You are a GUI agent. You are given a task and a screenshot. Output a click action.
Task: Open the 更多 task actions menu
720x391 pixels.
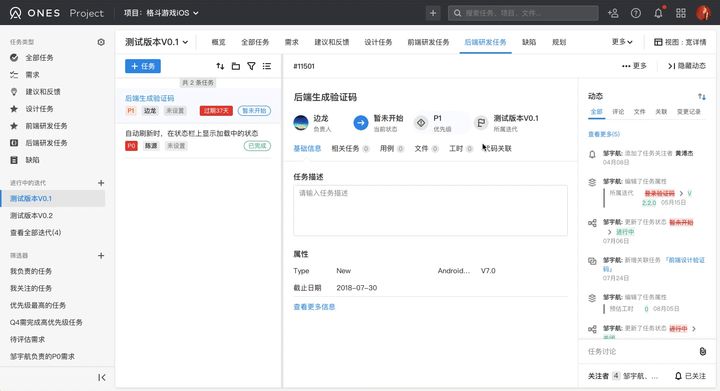click(634, 66)
